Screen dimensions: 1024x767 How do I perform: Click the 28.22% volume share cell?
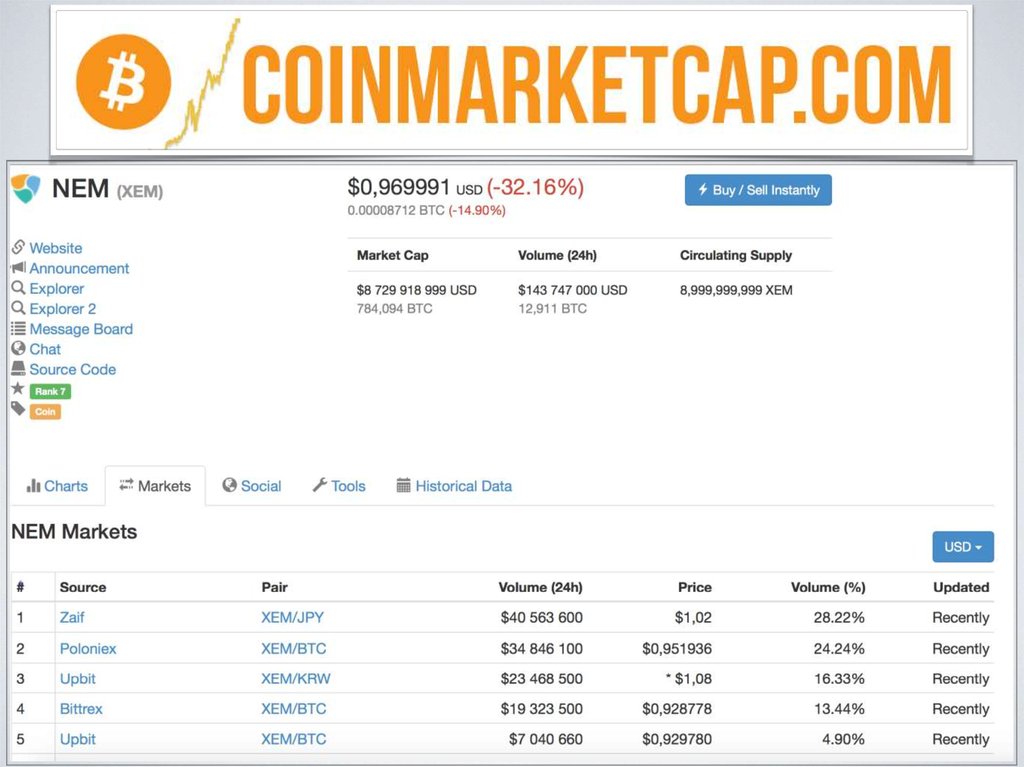(839, 617)
